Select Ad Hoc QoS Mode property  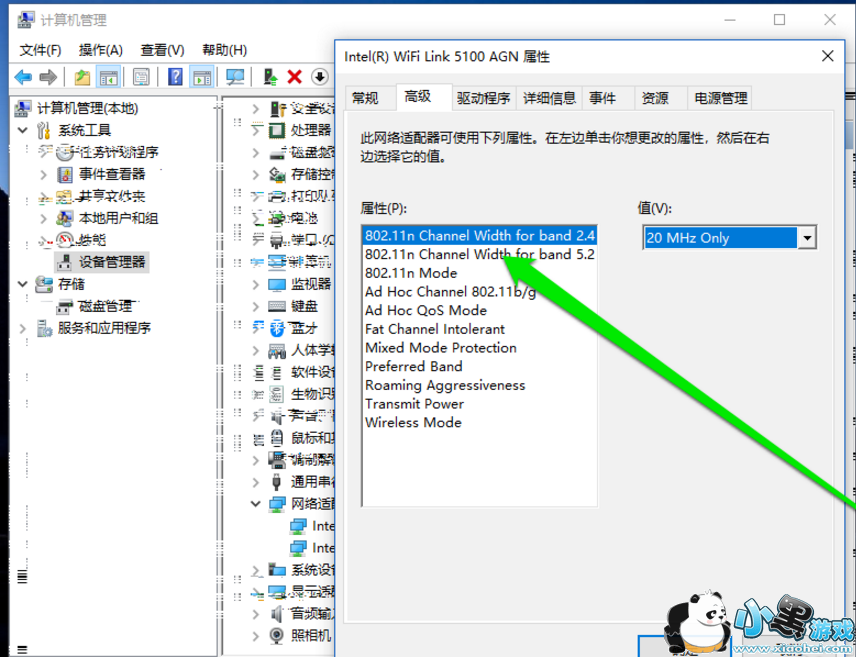pyautogui.click(x=426, y=310)
